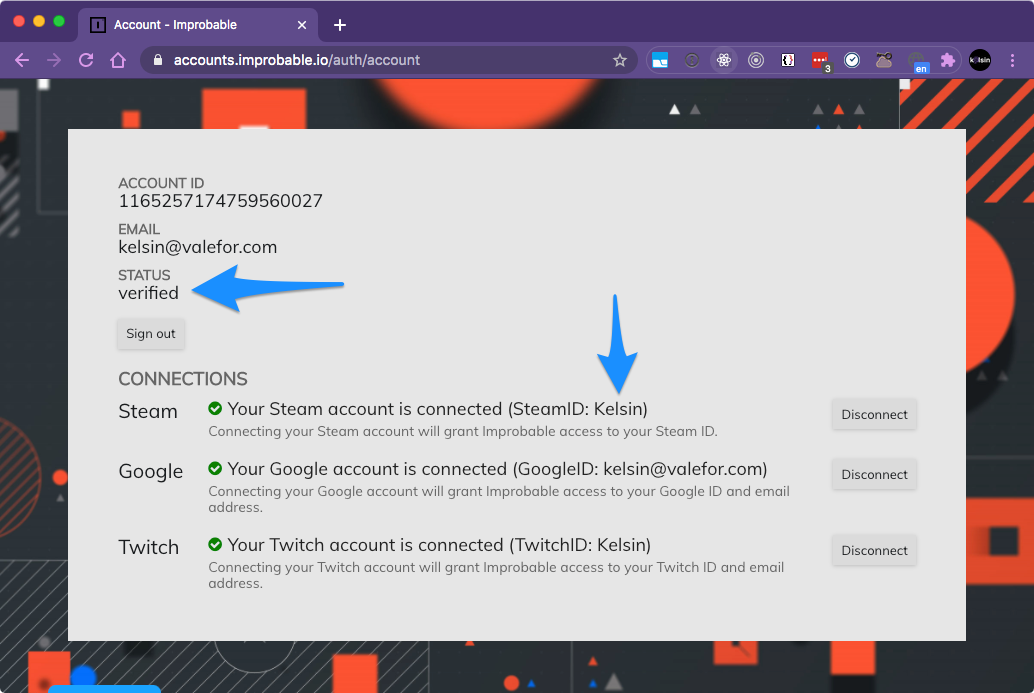This screenshot has width=1034, height=693.
Task: Click the green macOS fullscreen button
Action: 59,21
